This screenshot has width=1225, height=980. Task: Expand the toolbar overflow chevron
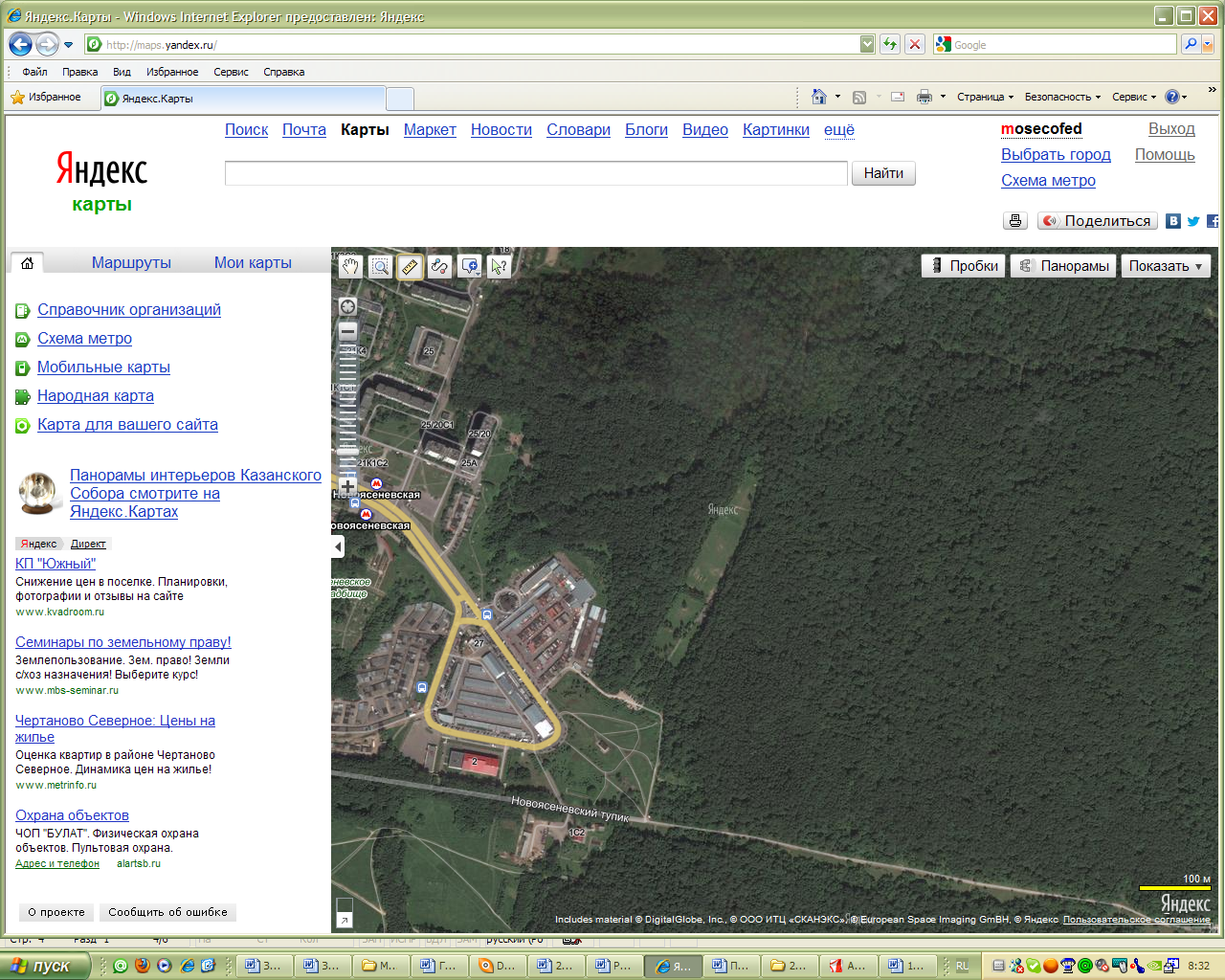pyautogui.click(x=1212, y=90)
